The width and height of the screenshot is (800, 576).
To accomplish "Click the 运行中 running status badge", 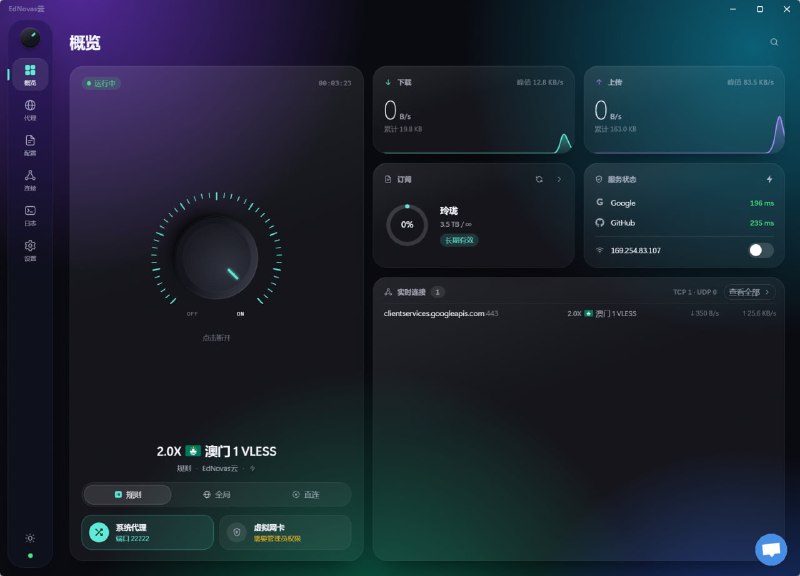I will (101, 83).
